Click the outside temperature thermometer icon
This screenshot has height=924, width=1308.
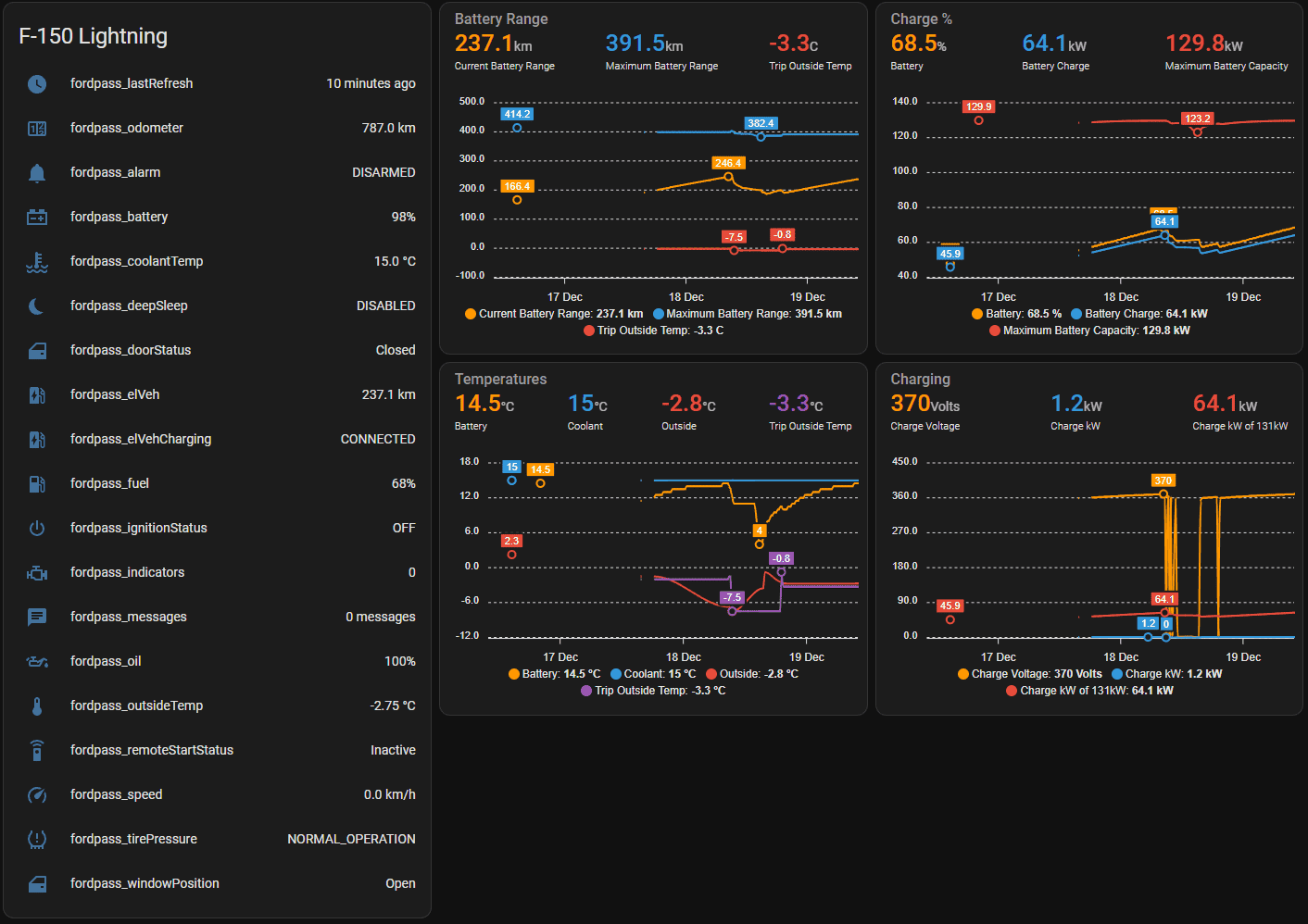click(37, 705)
